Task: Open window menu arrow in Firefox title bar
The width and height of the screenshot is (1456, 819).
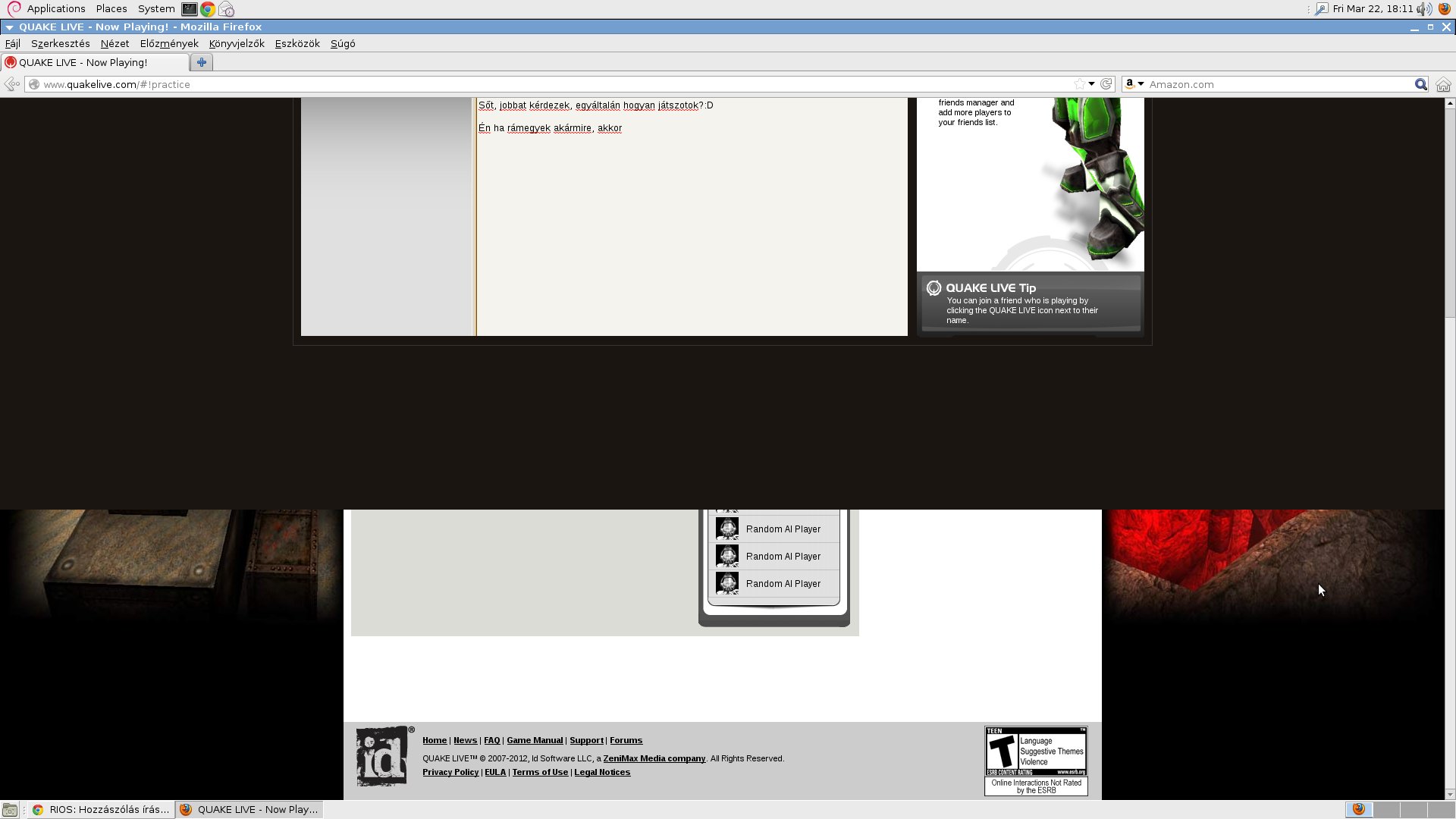Action: coord(9,27)
